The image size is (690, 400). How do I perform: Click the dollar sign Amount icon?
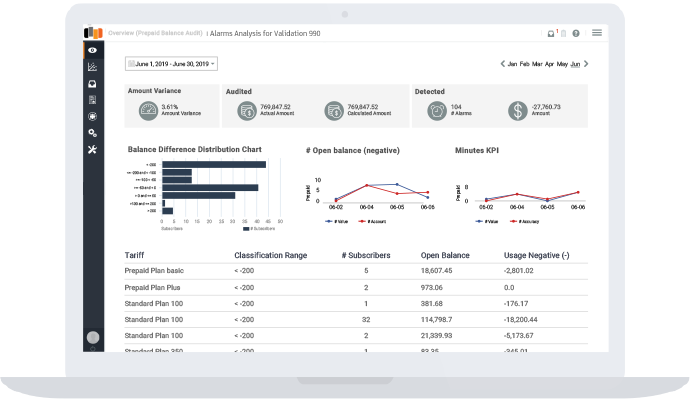pos(518,111)
